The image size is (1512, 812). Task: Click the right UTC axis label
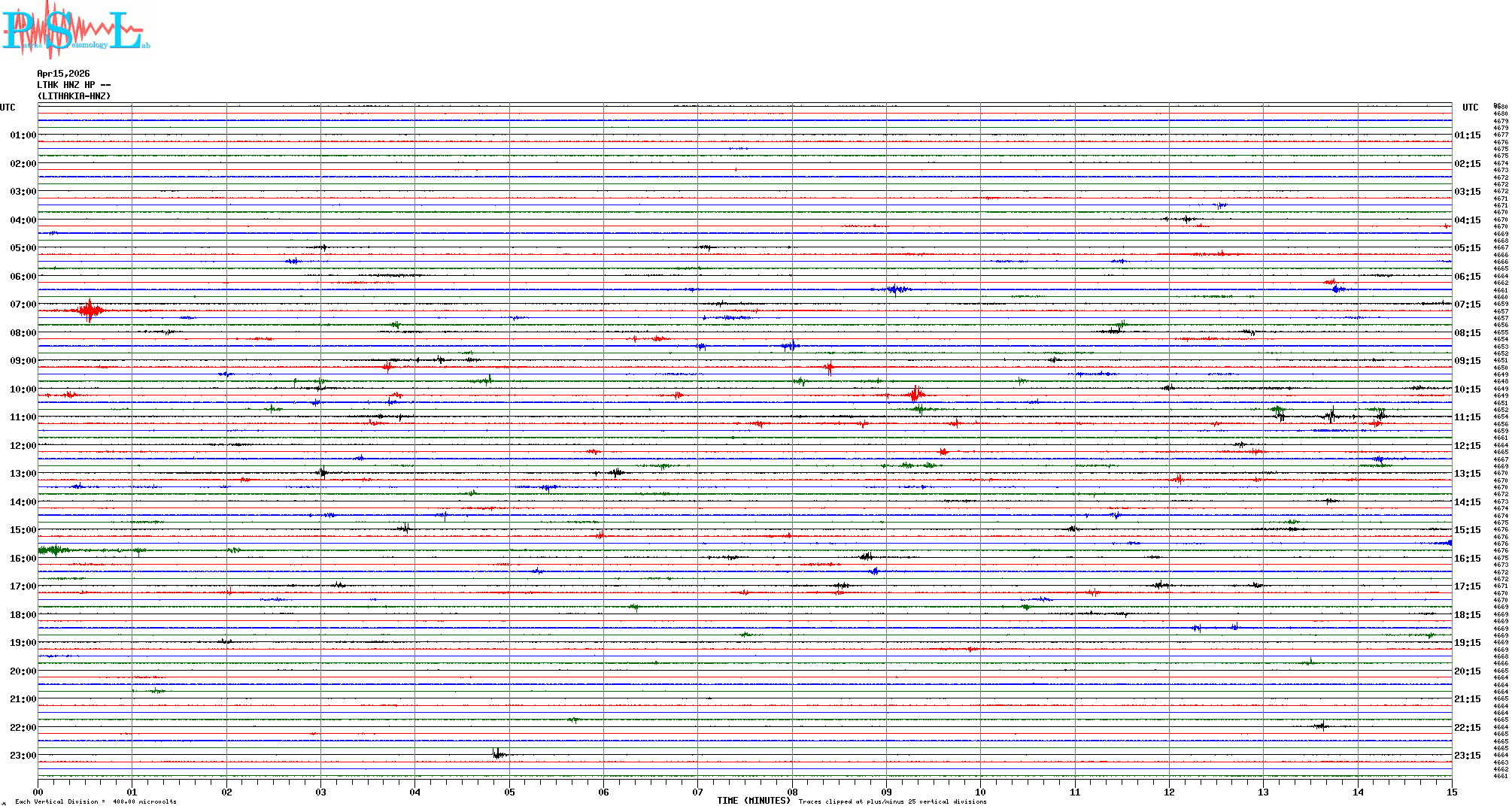(x=1470, y=108)
